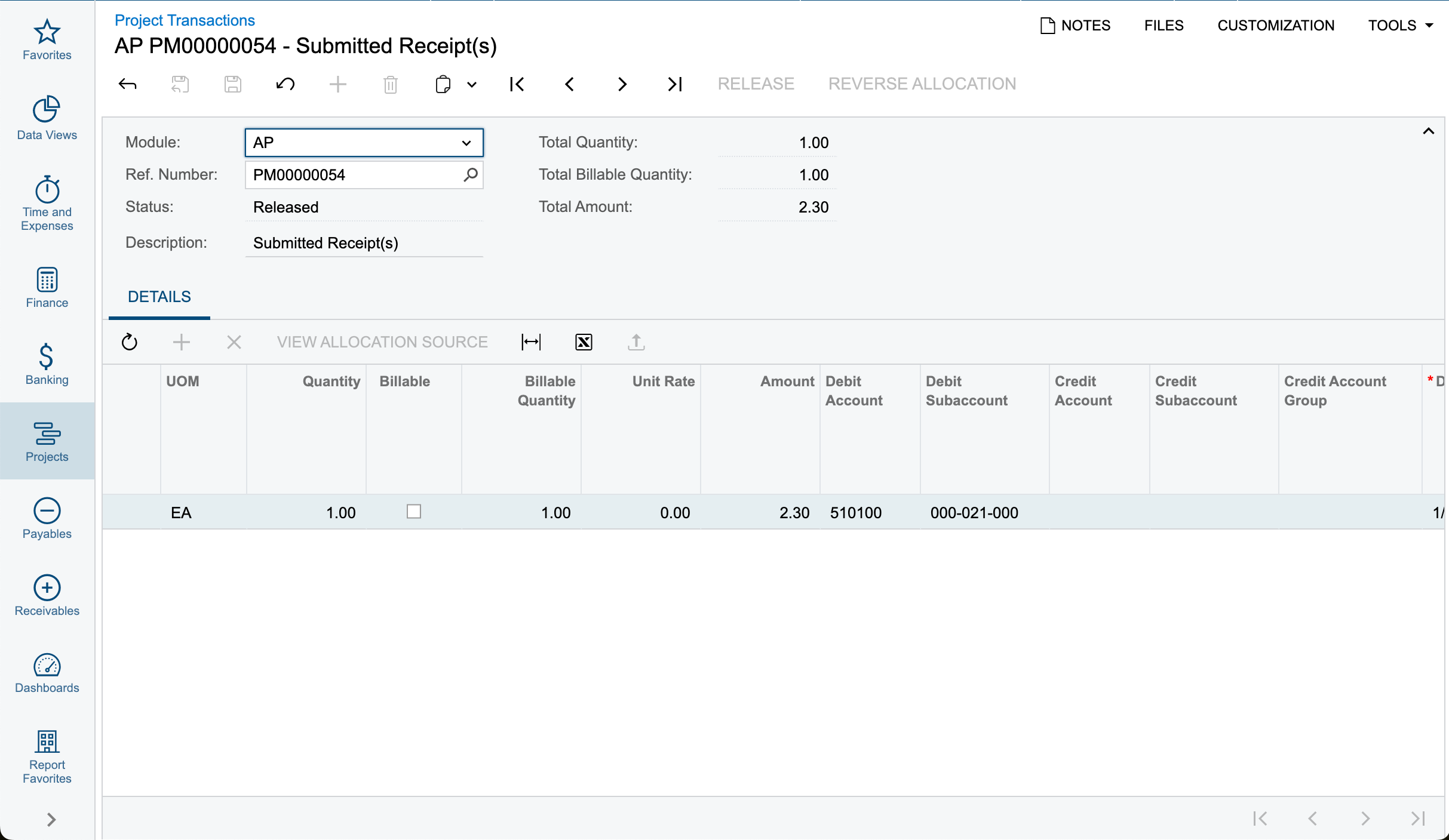Open Receivables workspace
This screenshot has height=840, width=1449.
pyautogui.click(x=47, y=595)
